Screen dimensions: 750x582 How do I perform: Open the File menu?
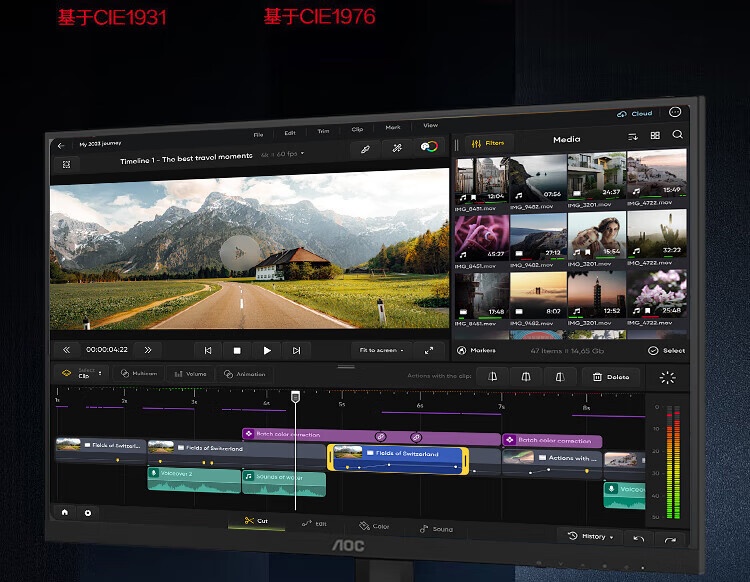(258, 133)
